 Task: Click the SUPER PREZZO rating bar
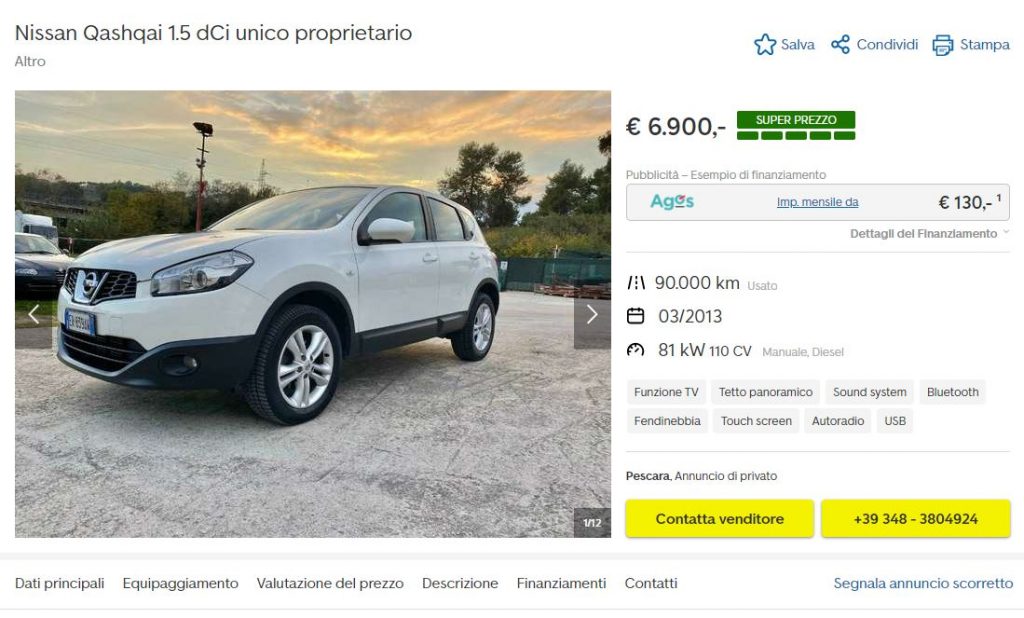[x=796, y=126]
